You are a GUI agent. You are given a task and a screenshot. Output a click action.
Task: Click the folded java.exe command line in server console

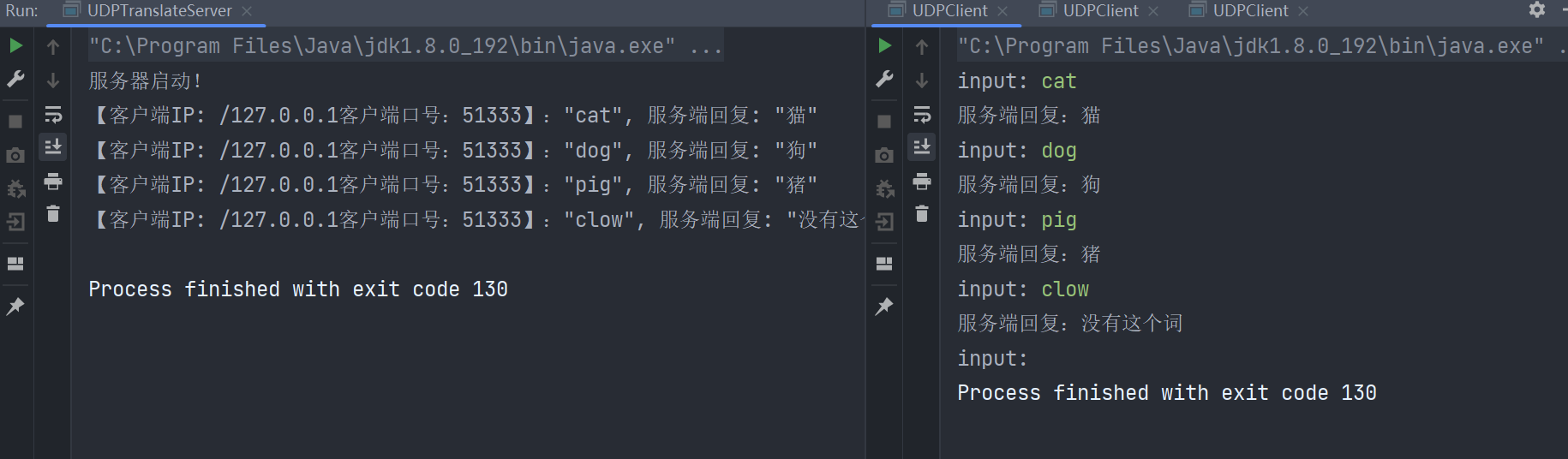[x=406, y=45]
